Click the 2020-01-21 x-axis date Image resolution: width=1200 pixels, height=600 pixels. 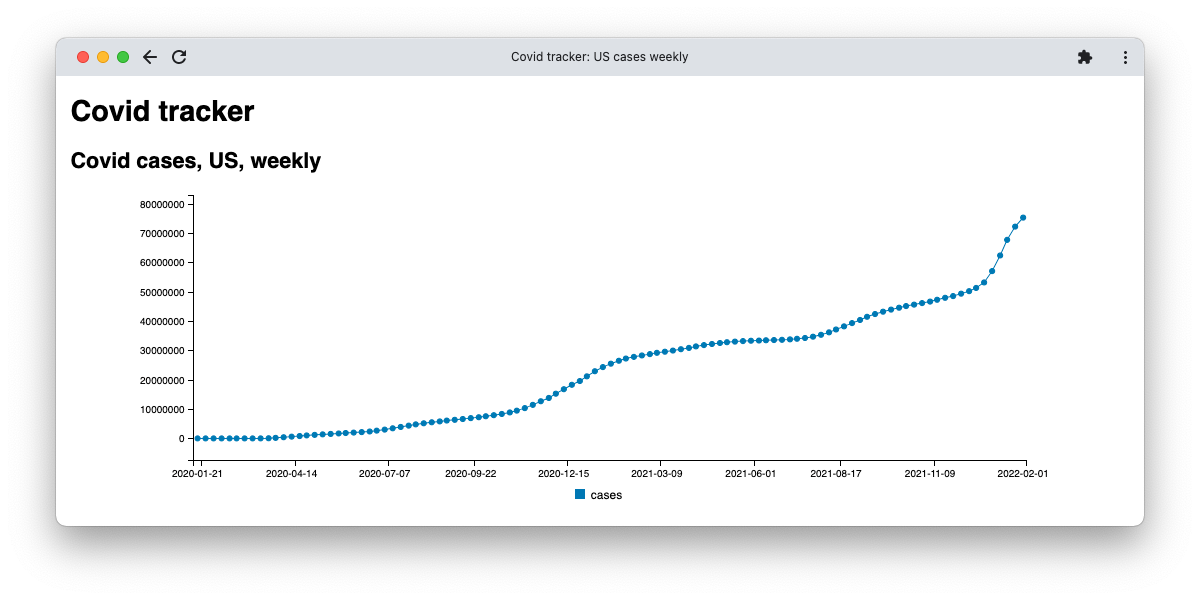click(197, 474)
